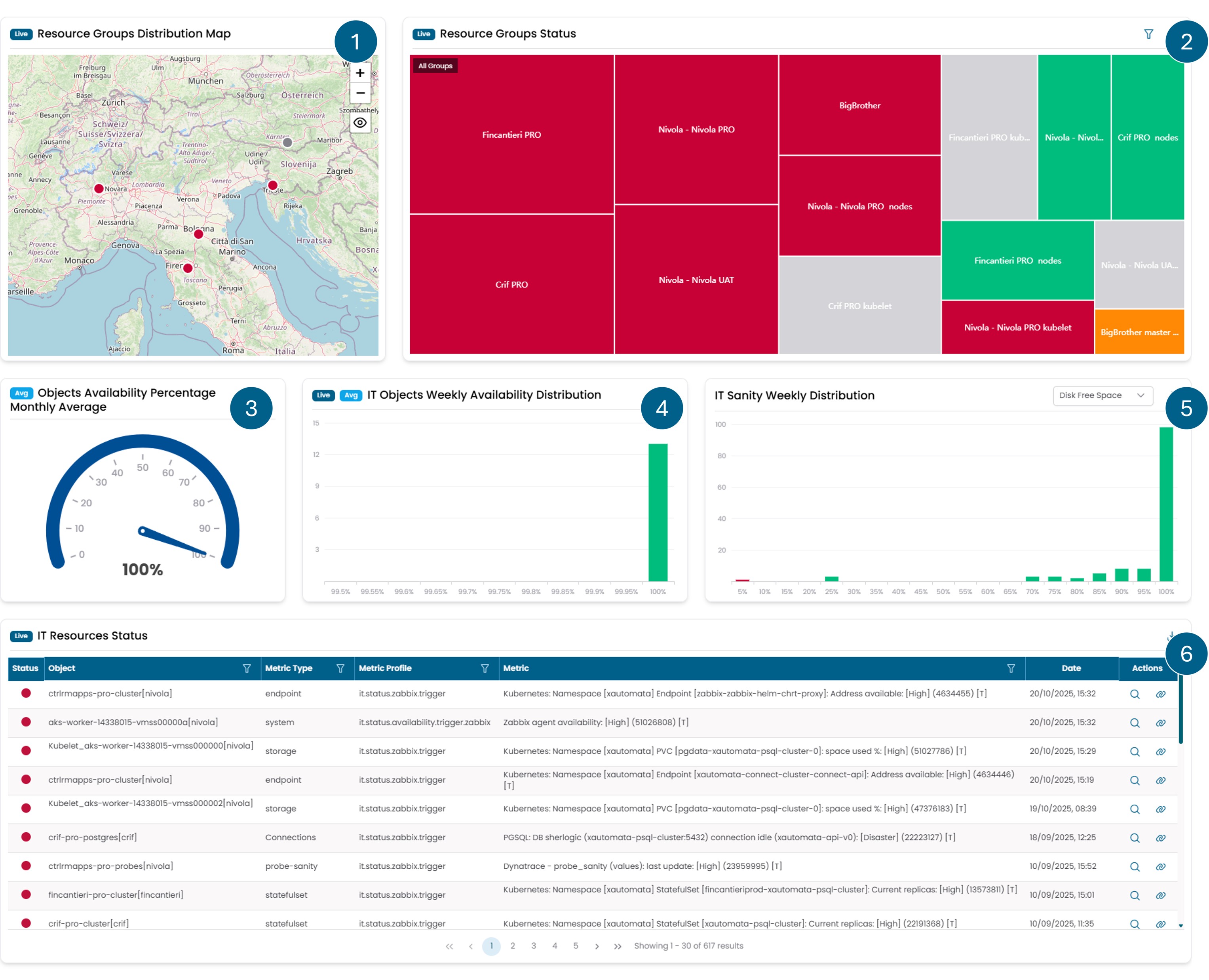This screenshot has width=1209, height=980.
Task: Expand the Disk Free Space dropdown
Action: click(x=1101, y=396)
